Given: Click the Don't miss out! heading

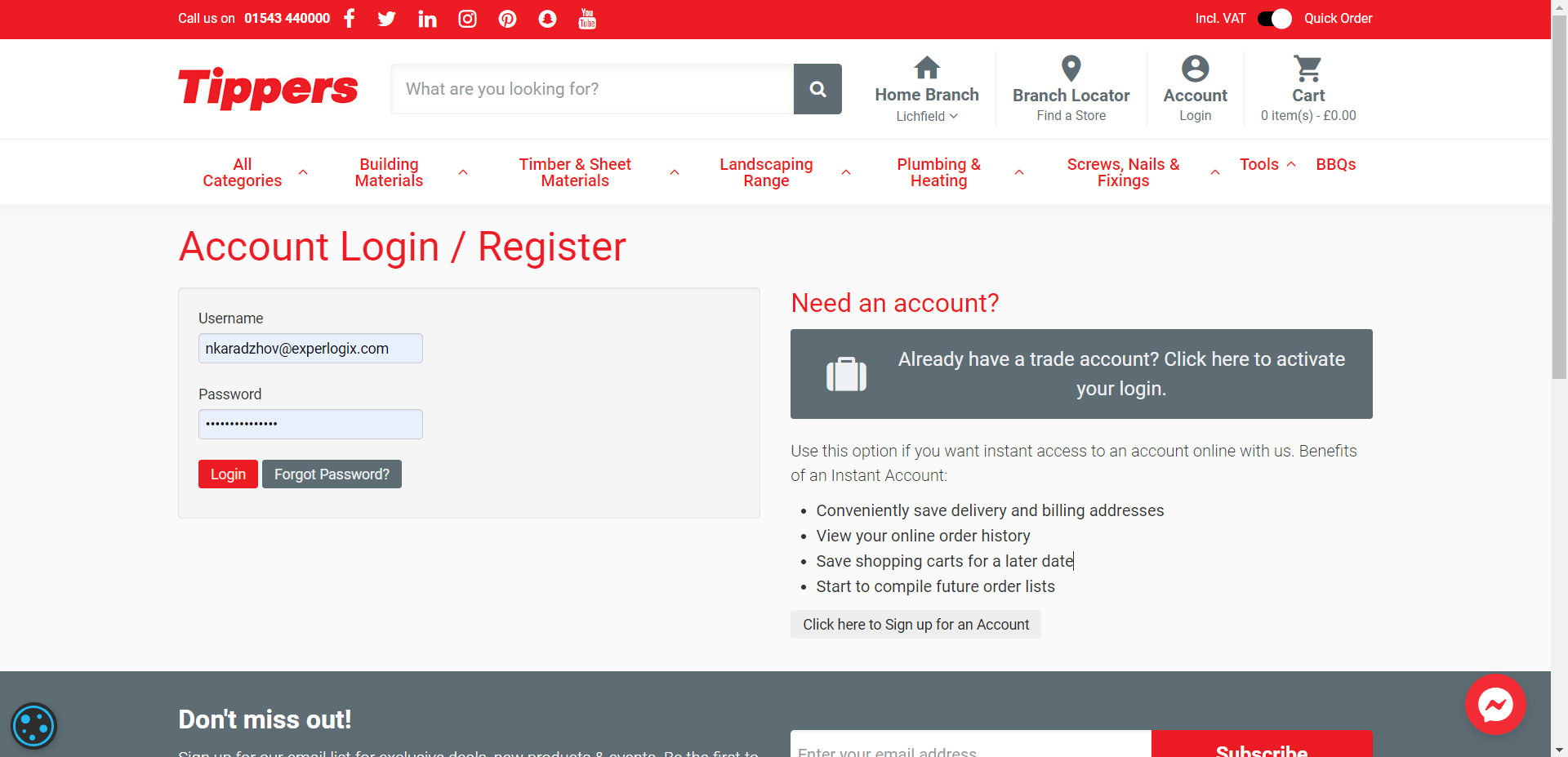Looking at the screenshot, I should pyautogui.click(x=265, y=719).
